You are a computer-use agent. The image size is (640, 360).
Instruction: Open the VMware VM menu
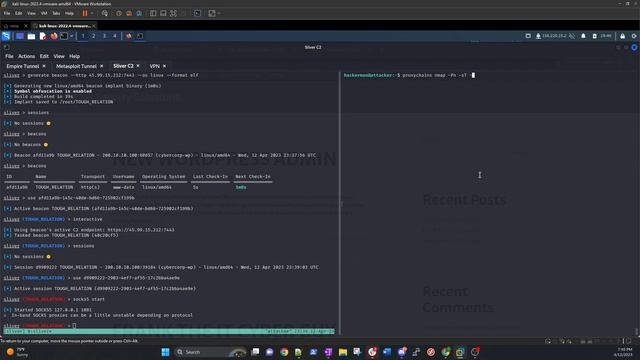(x=44, y=13)
